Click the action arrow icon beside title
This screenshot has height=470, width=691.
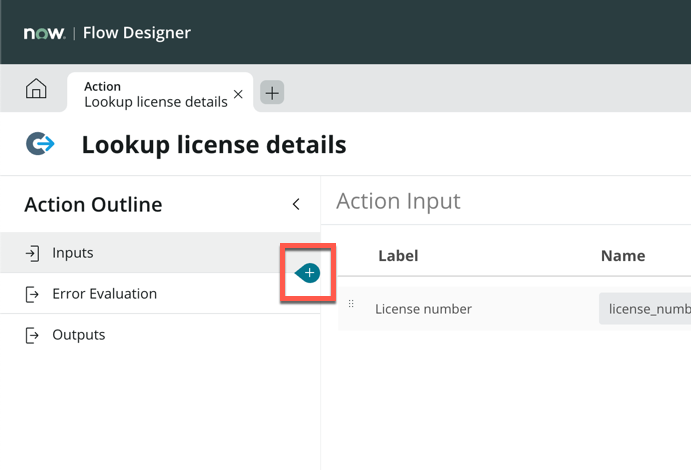click(x=41, y=145)
